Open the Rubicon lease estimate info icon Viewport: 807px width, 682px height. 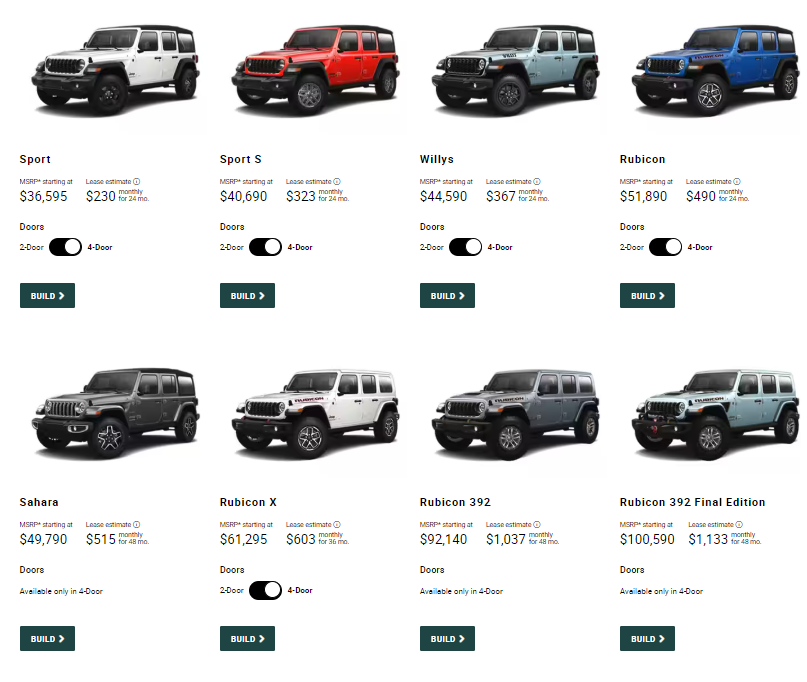(x=736, y=182)
